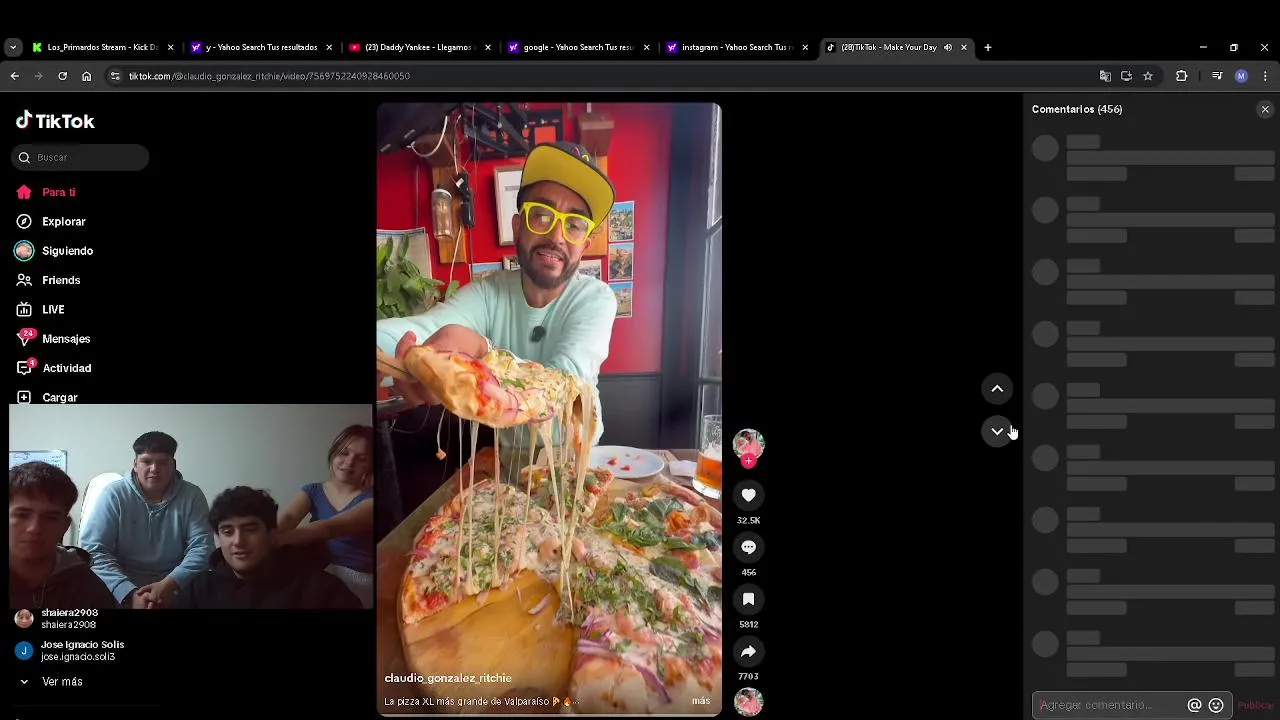The image size is (1280, 720).
Task: Go to previous video arrow
Action: coord(997,388)
